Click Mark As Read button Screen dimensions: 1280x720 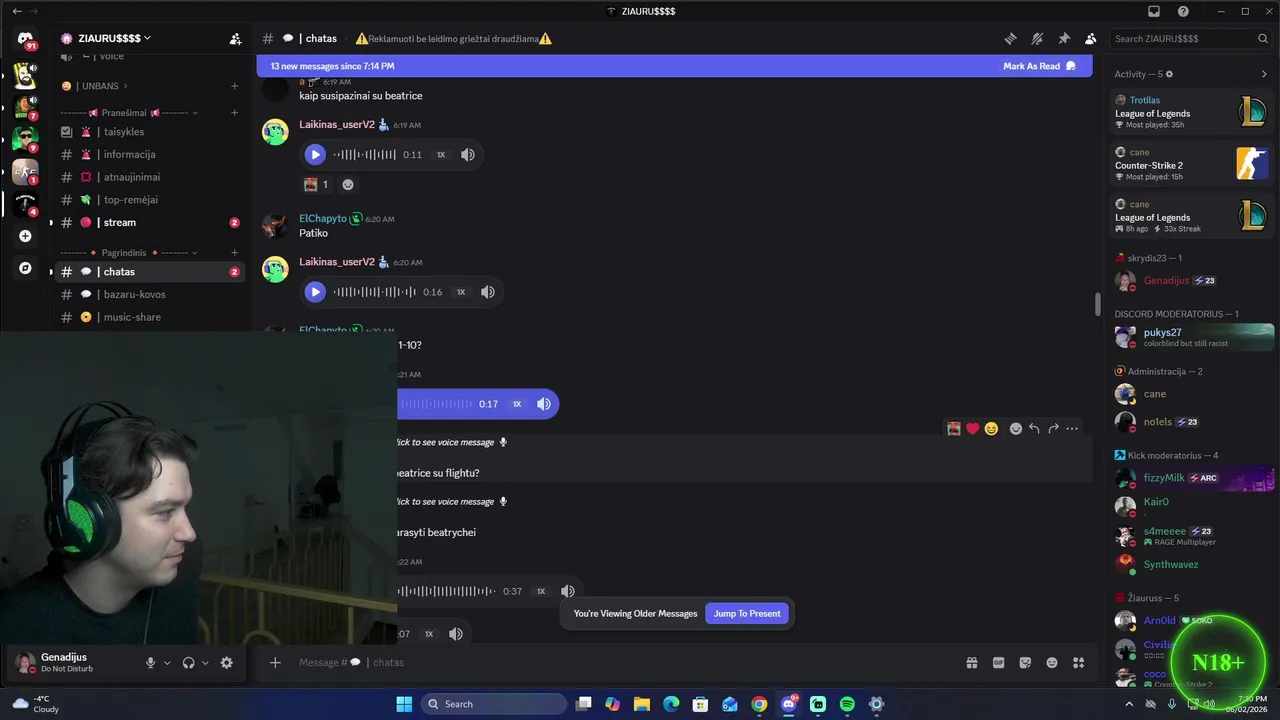1039,66
